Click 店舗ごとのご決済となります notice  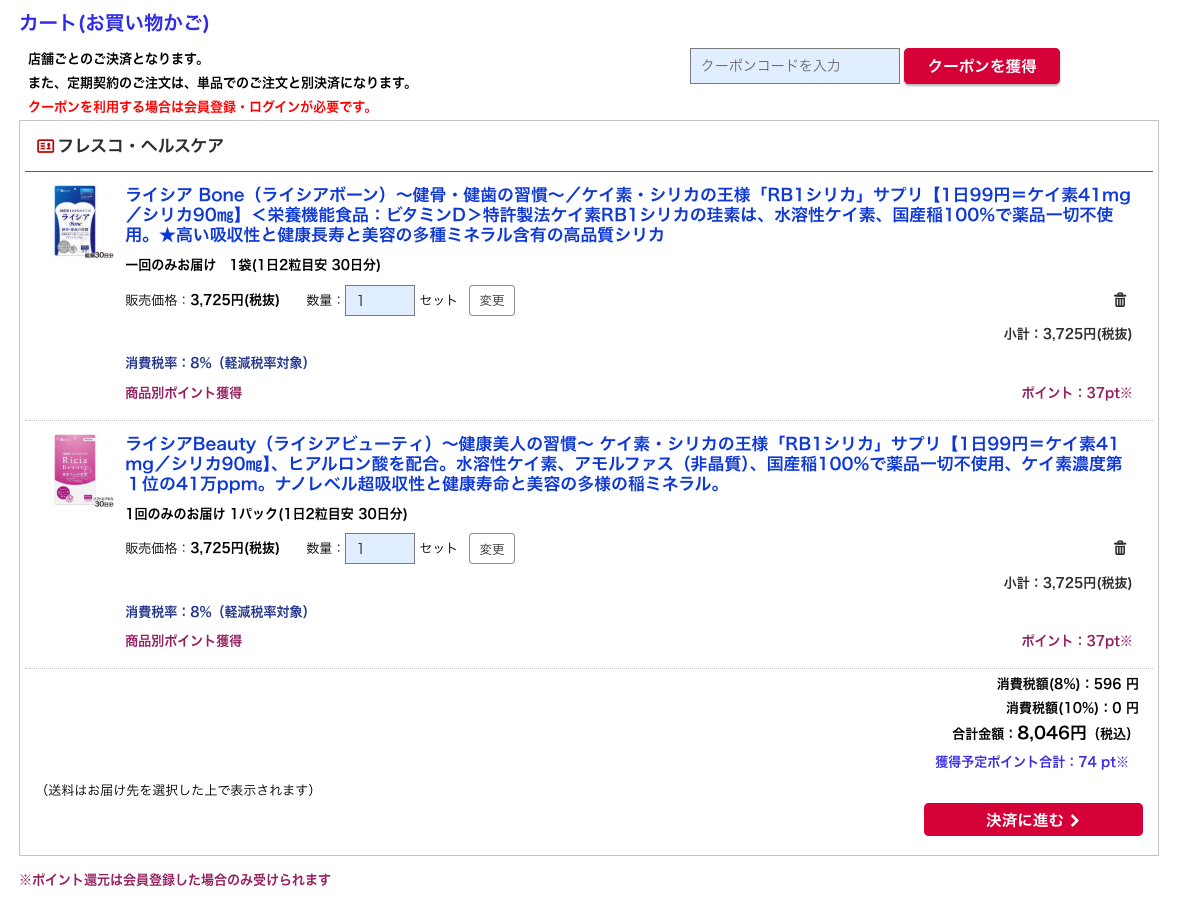tap(115, 59)
